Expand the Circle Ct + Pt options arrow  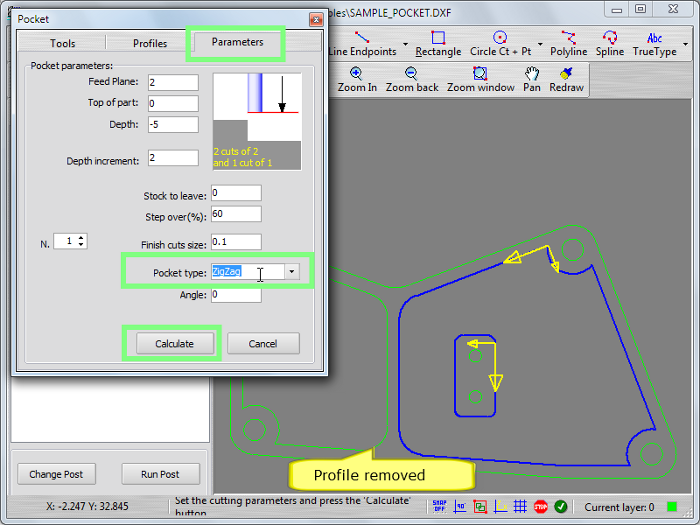[540, 46]
